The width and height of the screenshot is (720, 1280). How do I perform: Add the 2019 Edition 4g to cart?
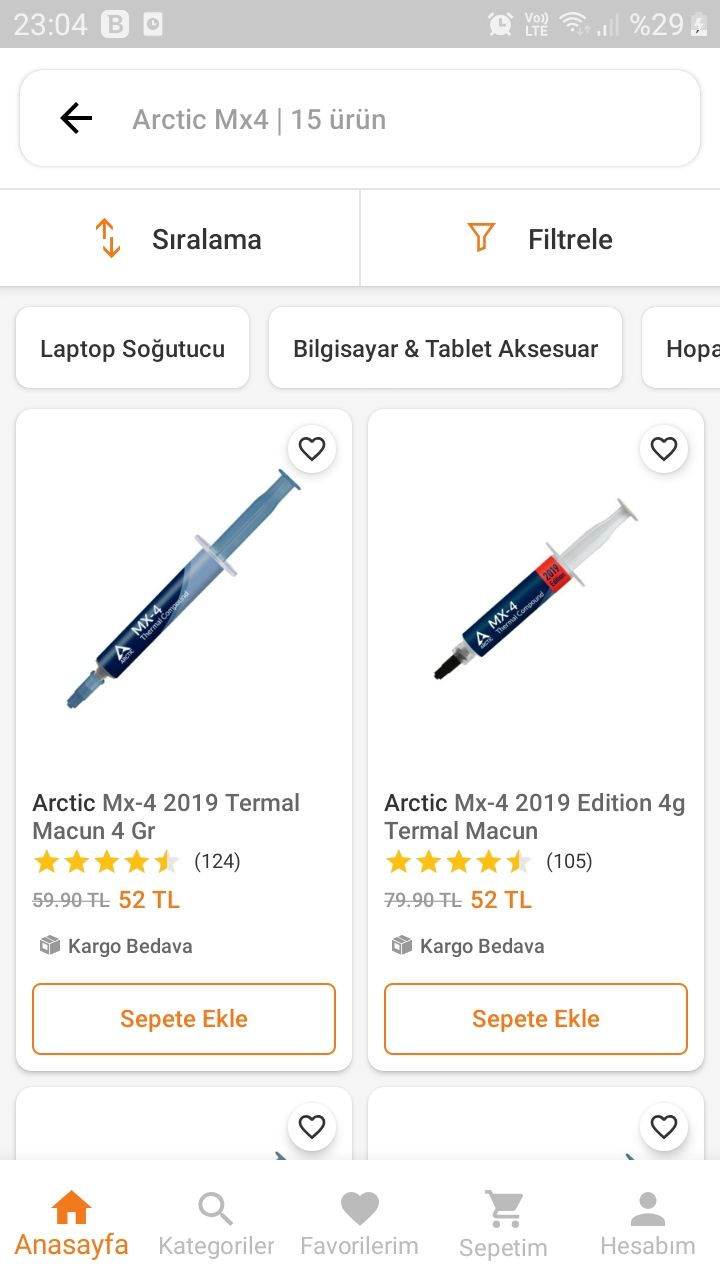(536, 1019)
